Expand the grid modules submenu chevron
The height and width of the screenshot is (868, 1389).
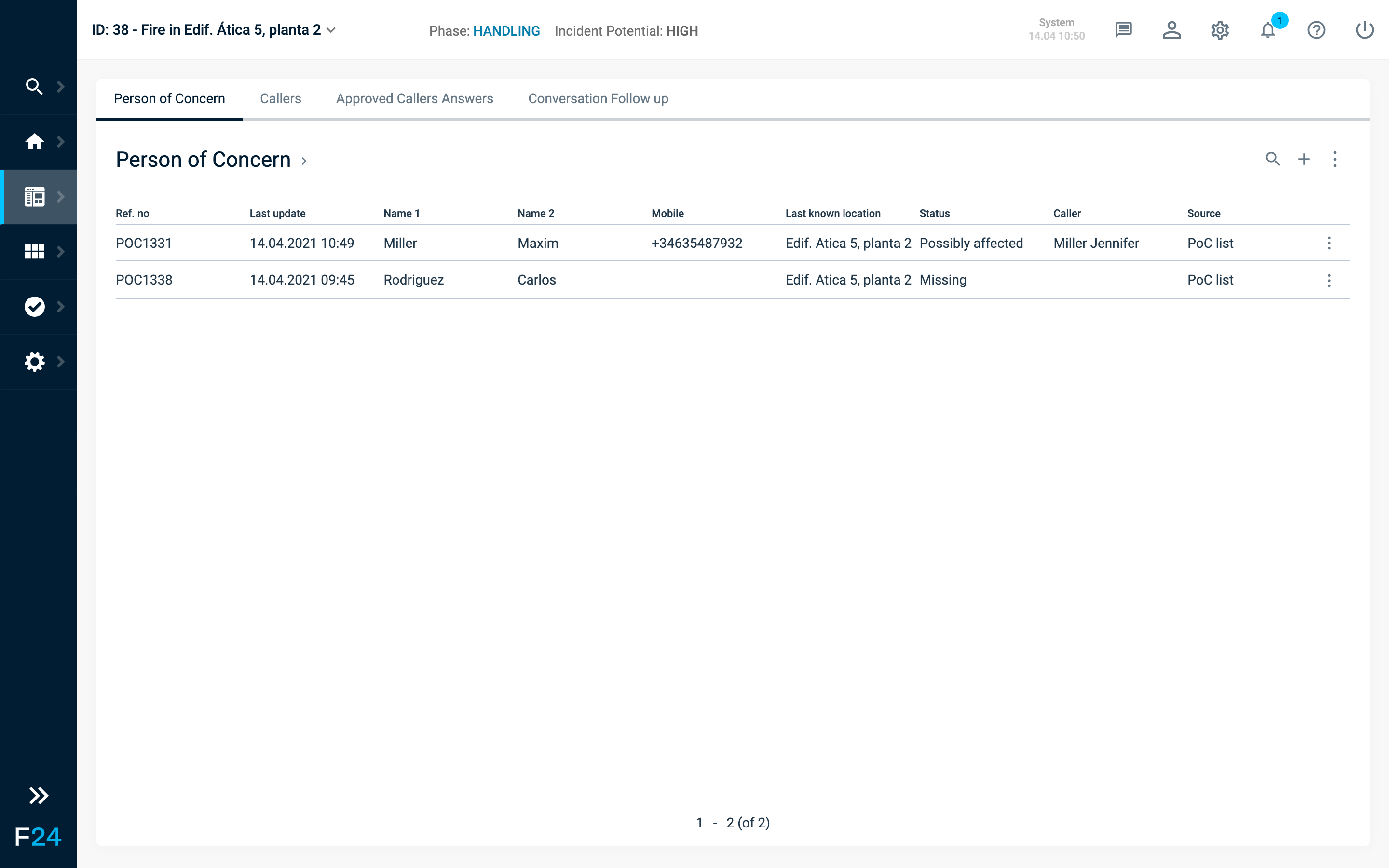pyautogui.click(x=60, y=251)
